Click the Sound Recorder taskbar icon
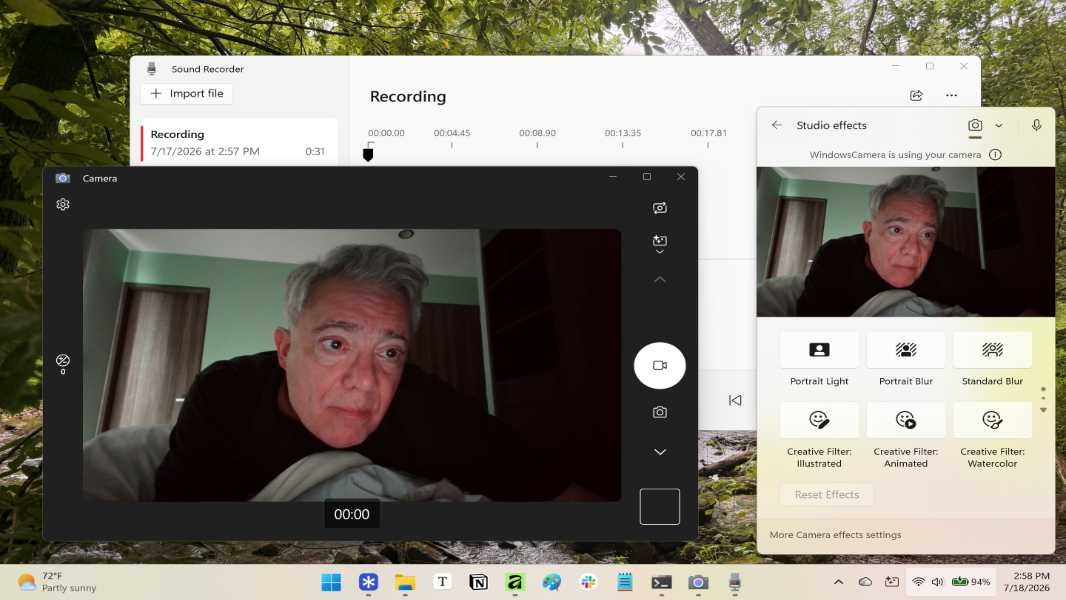Screen dimensions: 1066x600 (735, 582)
